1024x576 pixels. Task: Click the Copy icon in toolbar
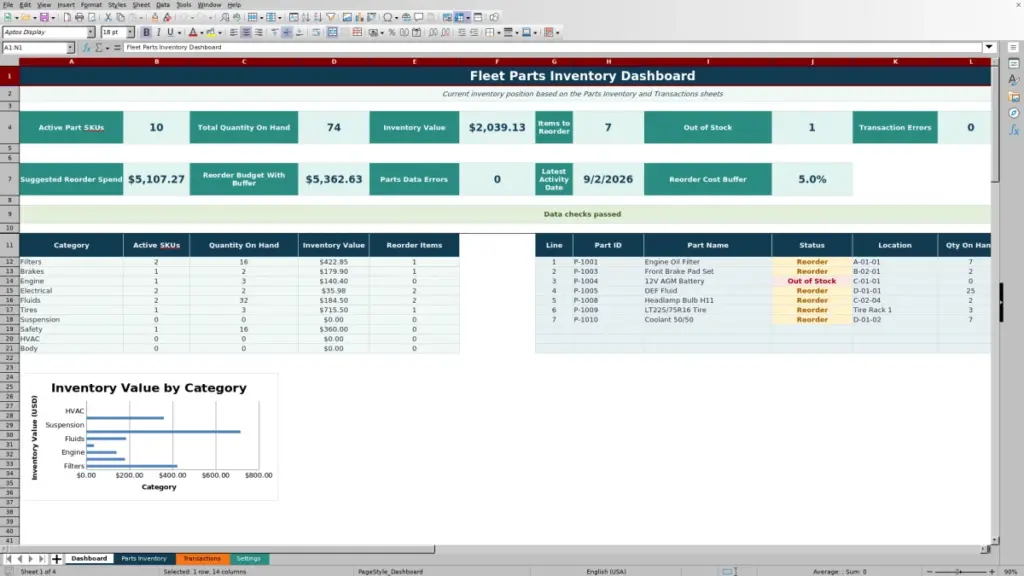click(120, 17)
